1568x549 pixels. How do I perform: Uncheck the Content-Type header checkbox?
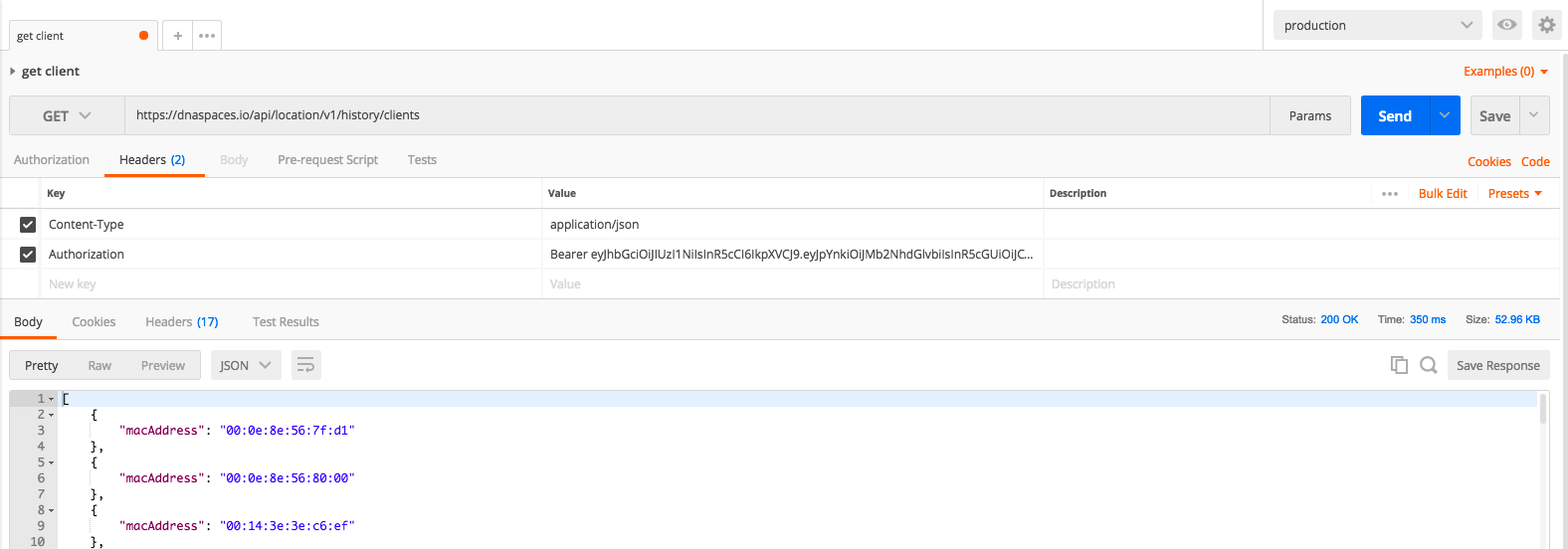point(28,225)
